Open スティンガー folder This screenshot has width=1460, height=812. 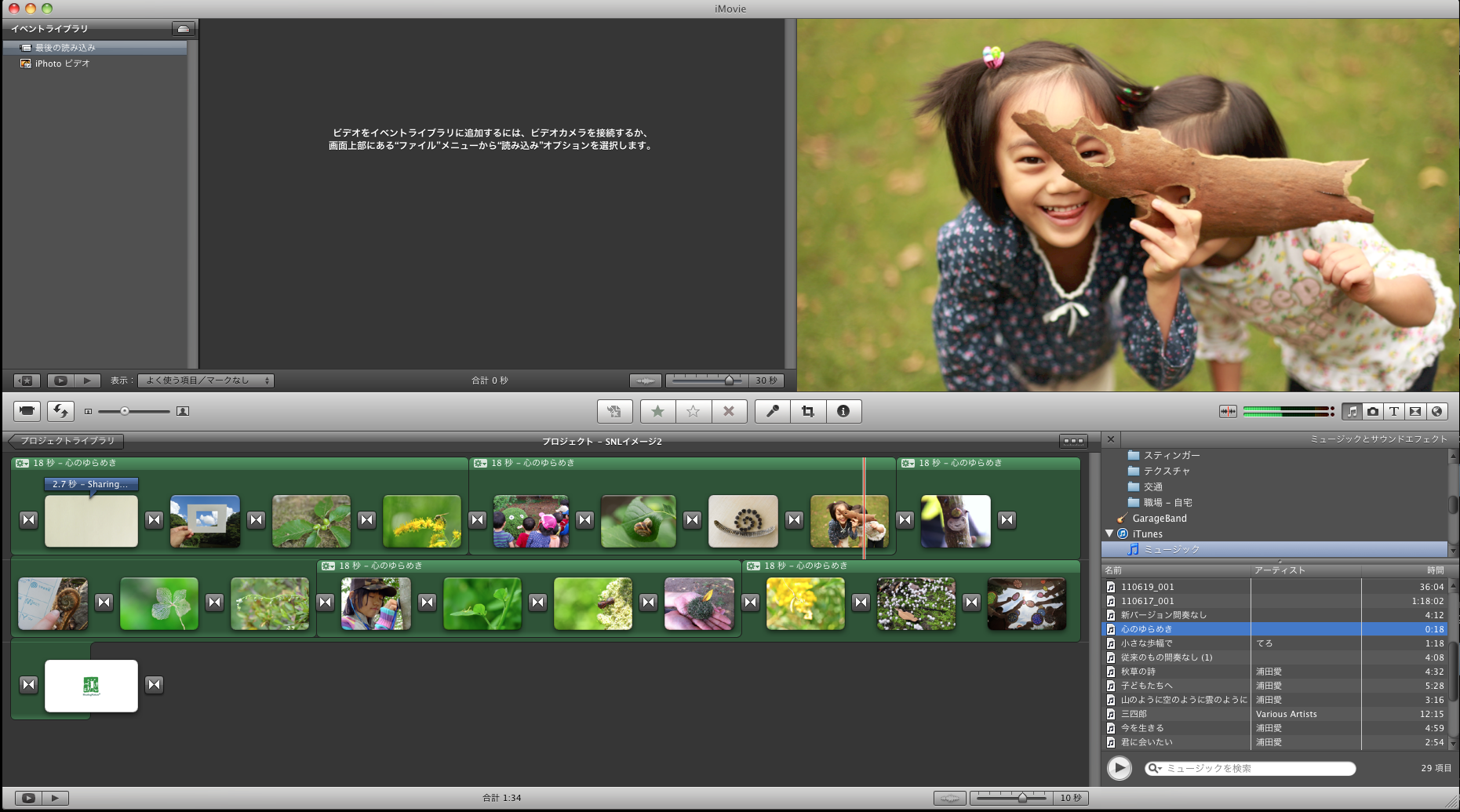point(1163,455)
